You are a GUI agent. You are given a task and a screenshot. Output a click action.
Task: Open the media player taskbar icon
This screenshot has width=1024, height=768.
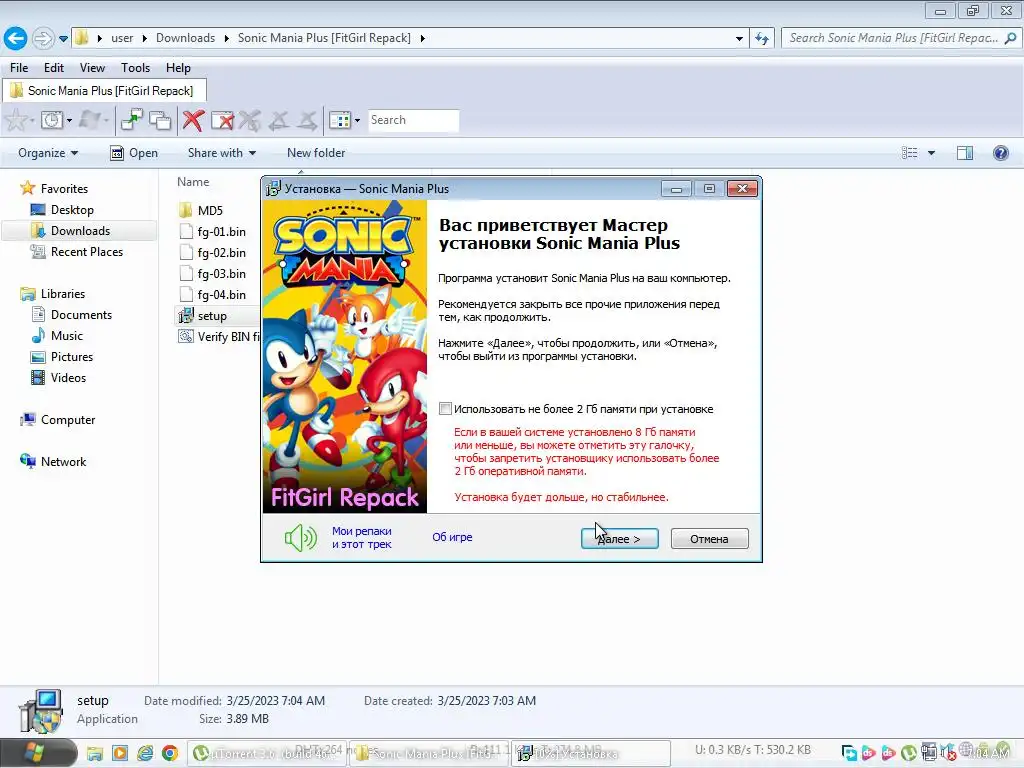[x=120, y=754]
